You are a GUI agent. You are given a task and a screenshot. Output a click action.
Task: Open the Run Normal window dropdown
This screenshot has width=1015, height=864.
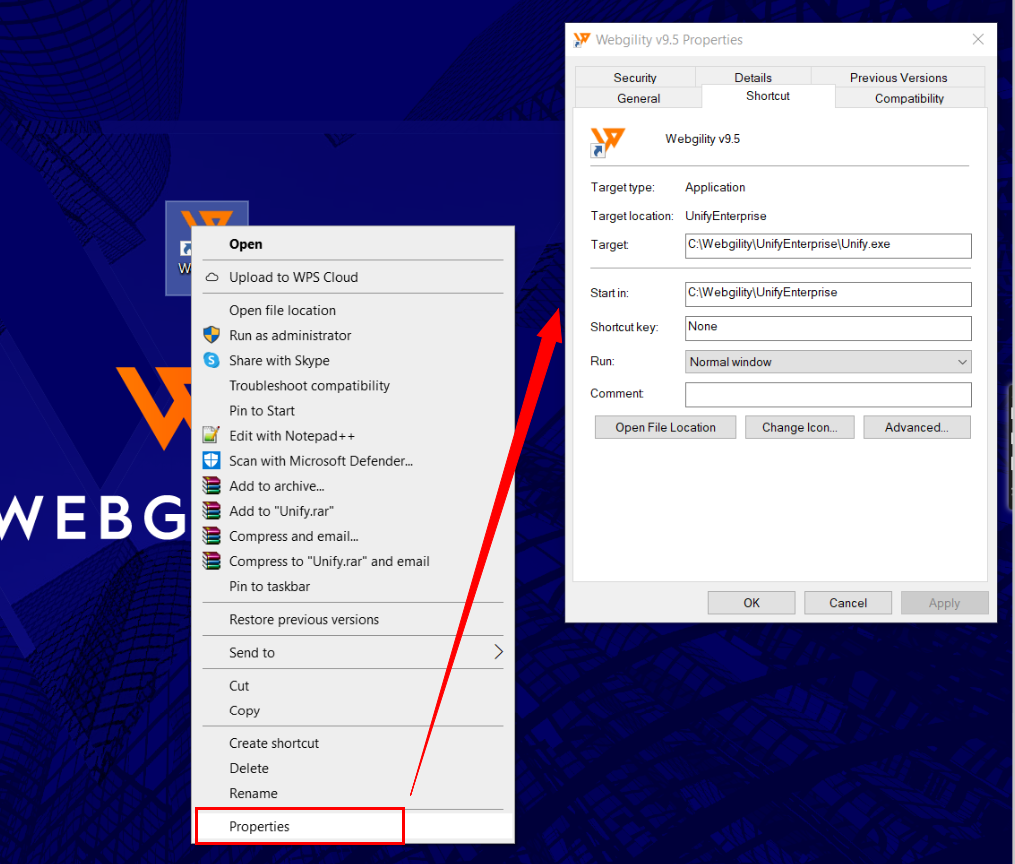pyautogui.click(x=828, y=362)
